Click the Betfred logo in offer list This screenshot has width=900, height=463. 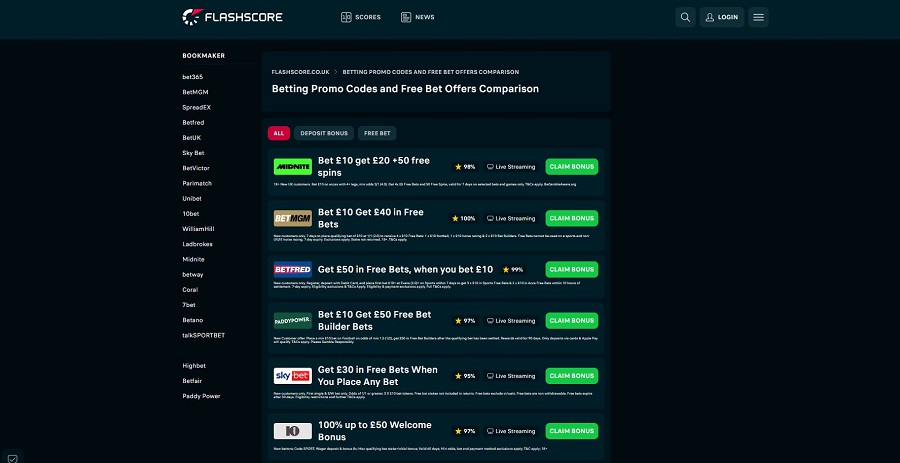293,270
